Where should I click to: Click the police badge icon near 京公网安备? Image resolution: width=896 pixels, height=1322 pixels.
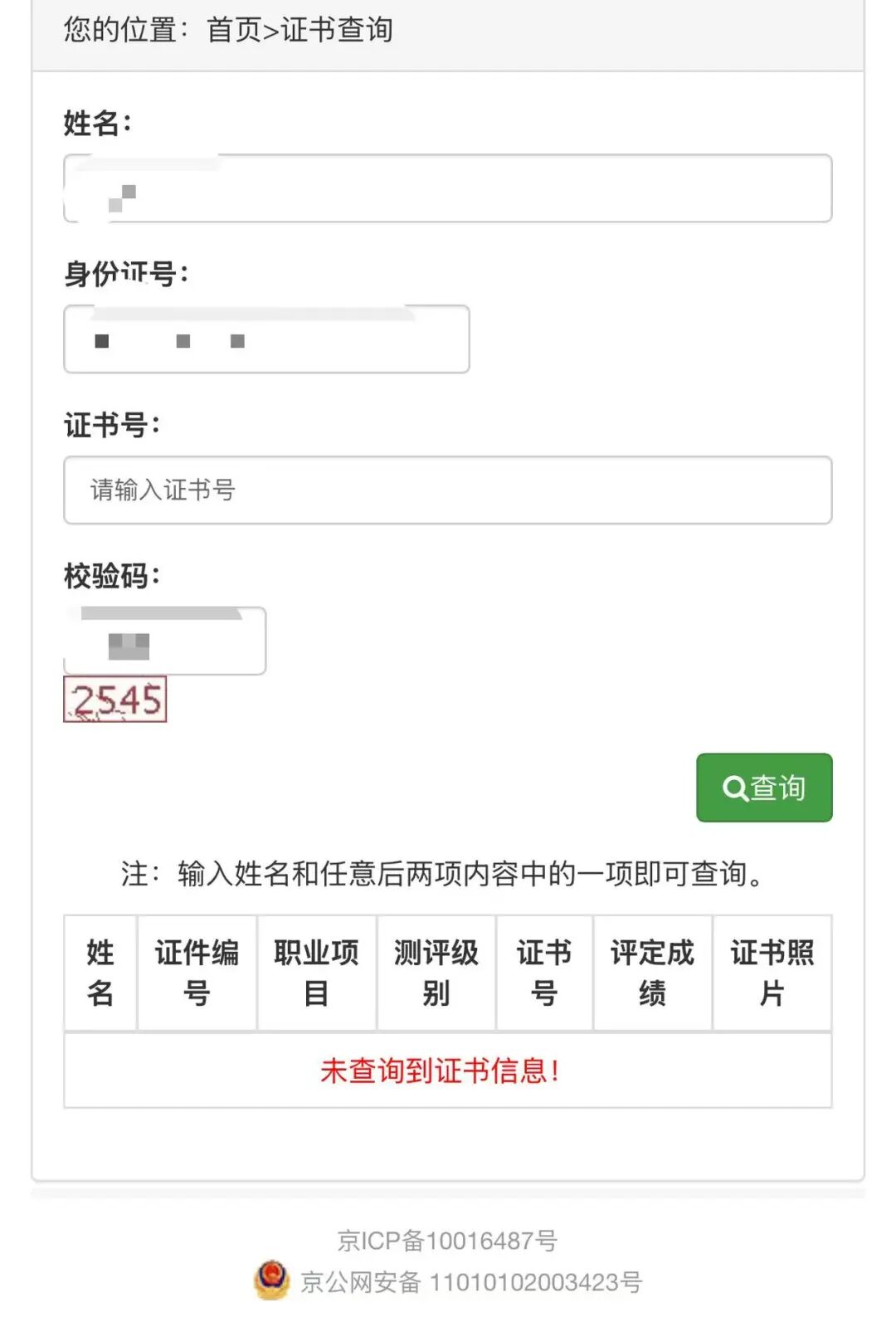pyautogui.click(x=270, y=1279)
